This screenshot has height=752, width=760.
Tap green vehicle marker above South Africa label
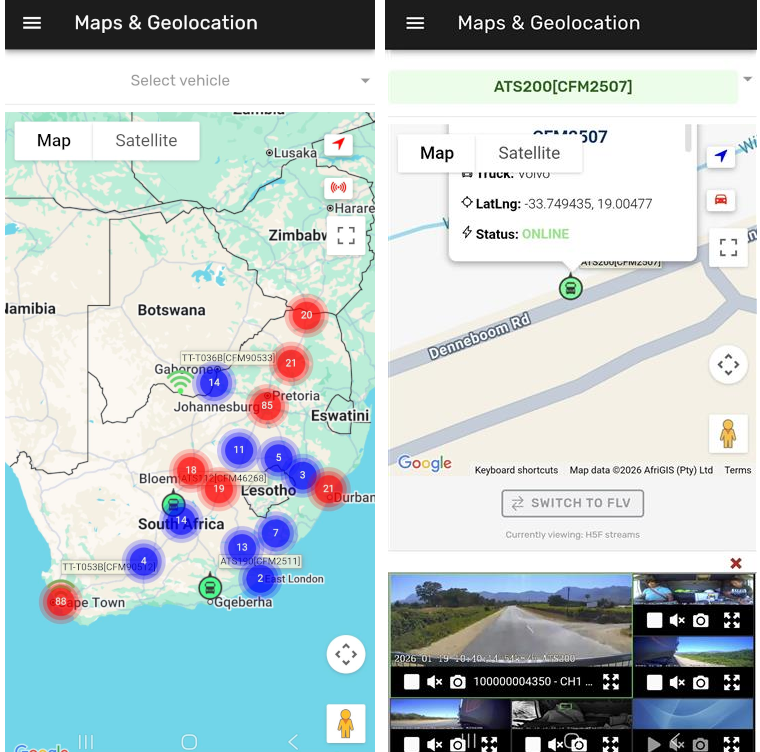click(x=174, y=504)
